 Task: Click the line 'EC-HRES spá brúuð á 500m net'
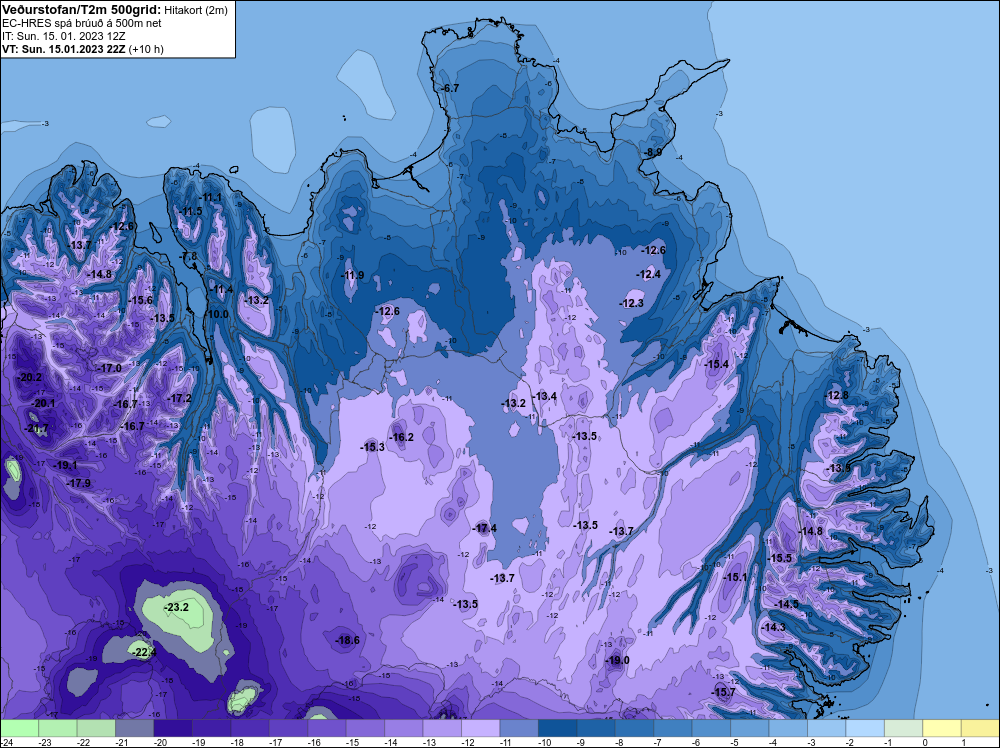pos(82,23)
